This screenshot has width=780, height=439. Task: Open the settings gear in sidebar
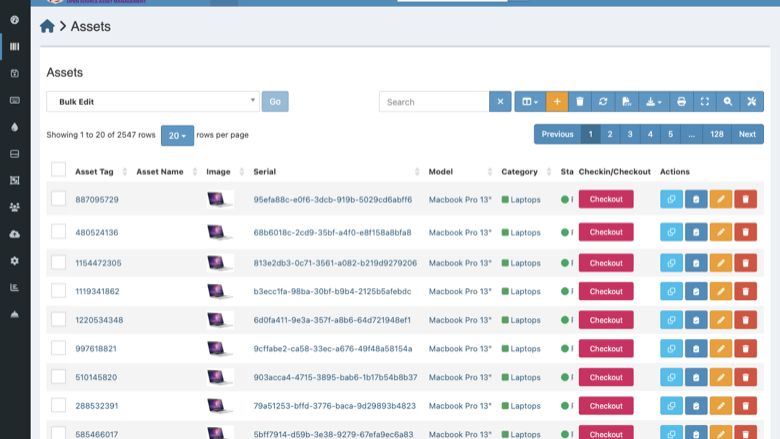(x=14, y=261)
